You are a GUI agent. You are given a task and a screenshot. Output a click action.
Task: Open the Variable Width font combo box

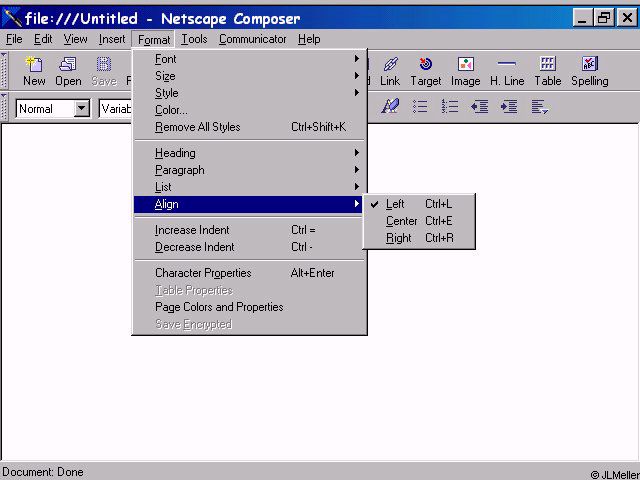point(116,109)
